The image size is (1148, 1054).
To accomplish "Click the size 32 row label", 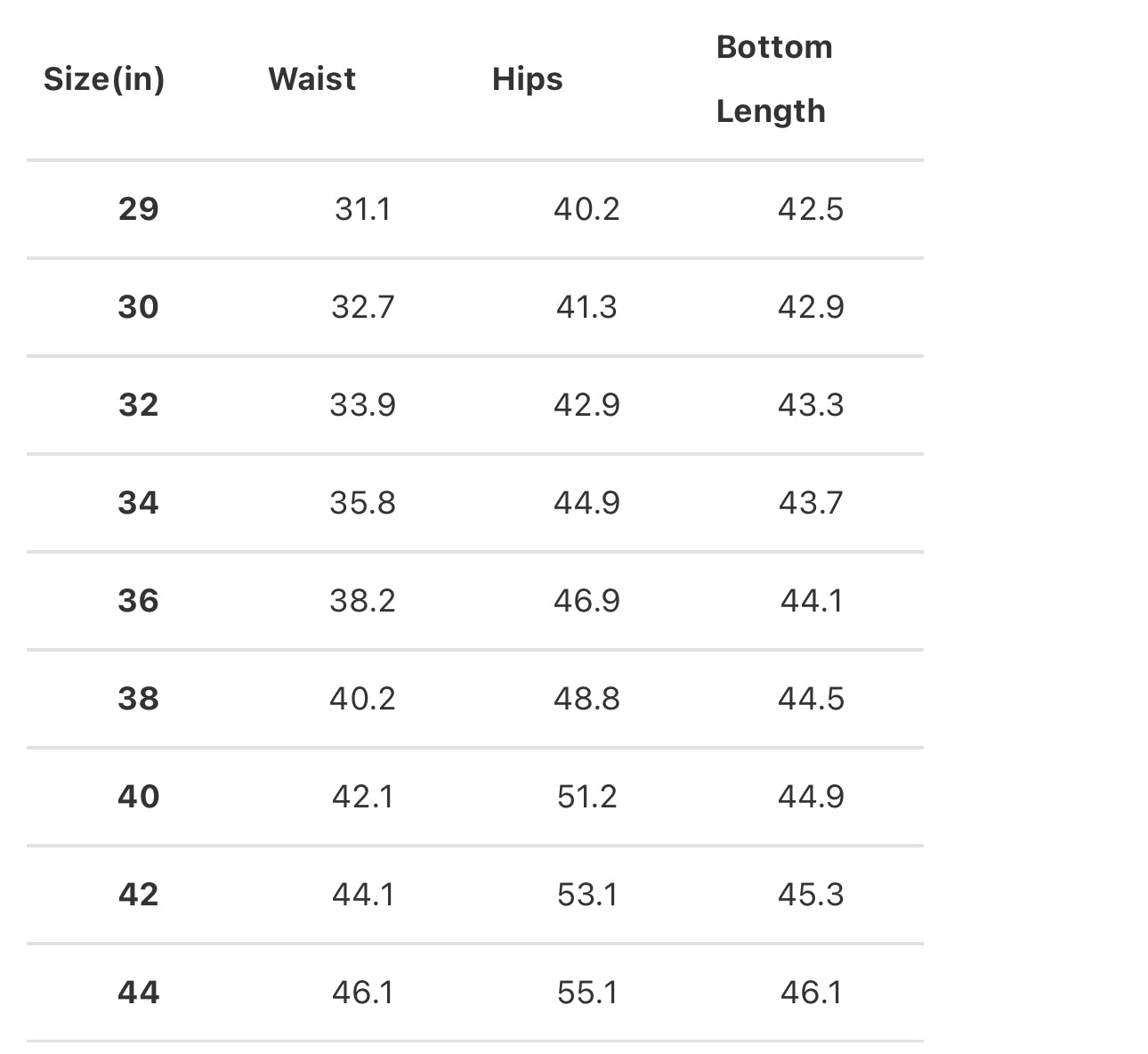I will coord(138,405).
